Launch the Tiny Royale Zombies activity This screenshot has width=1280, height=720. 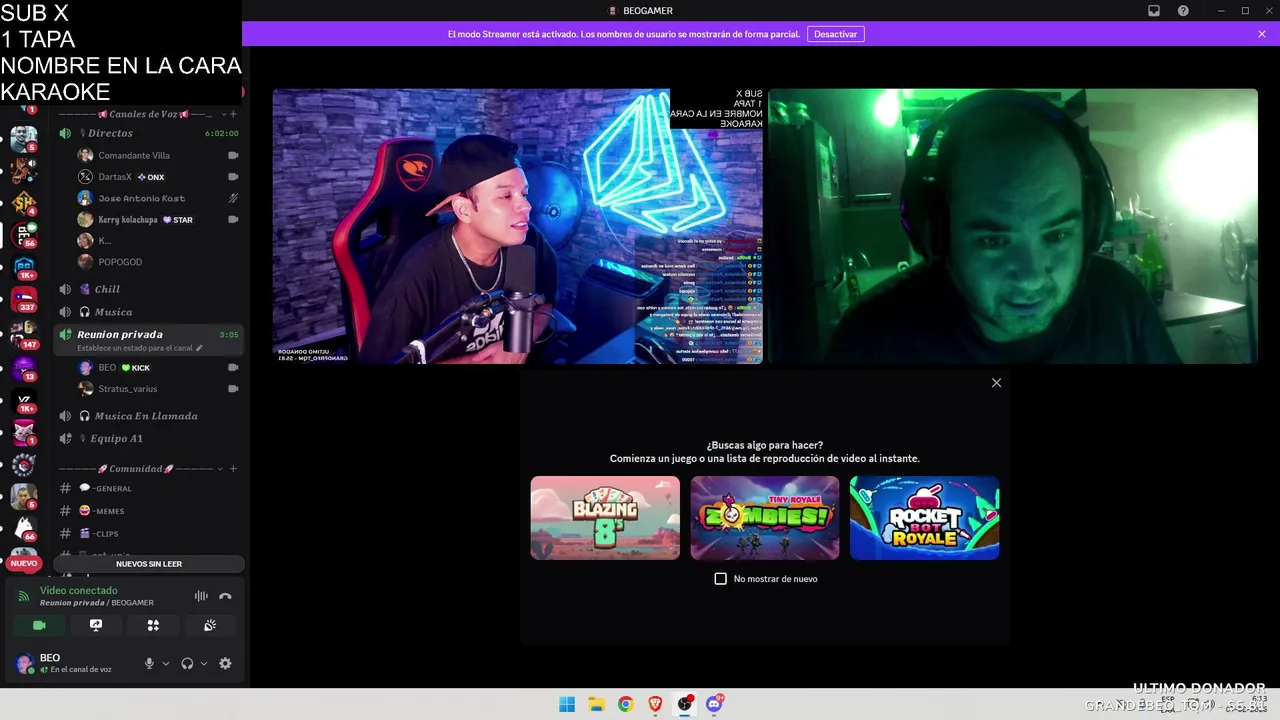[765, 518]
